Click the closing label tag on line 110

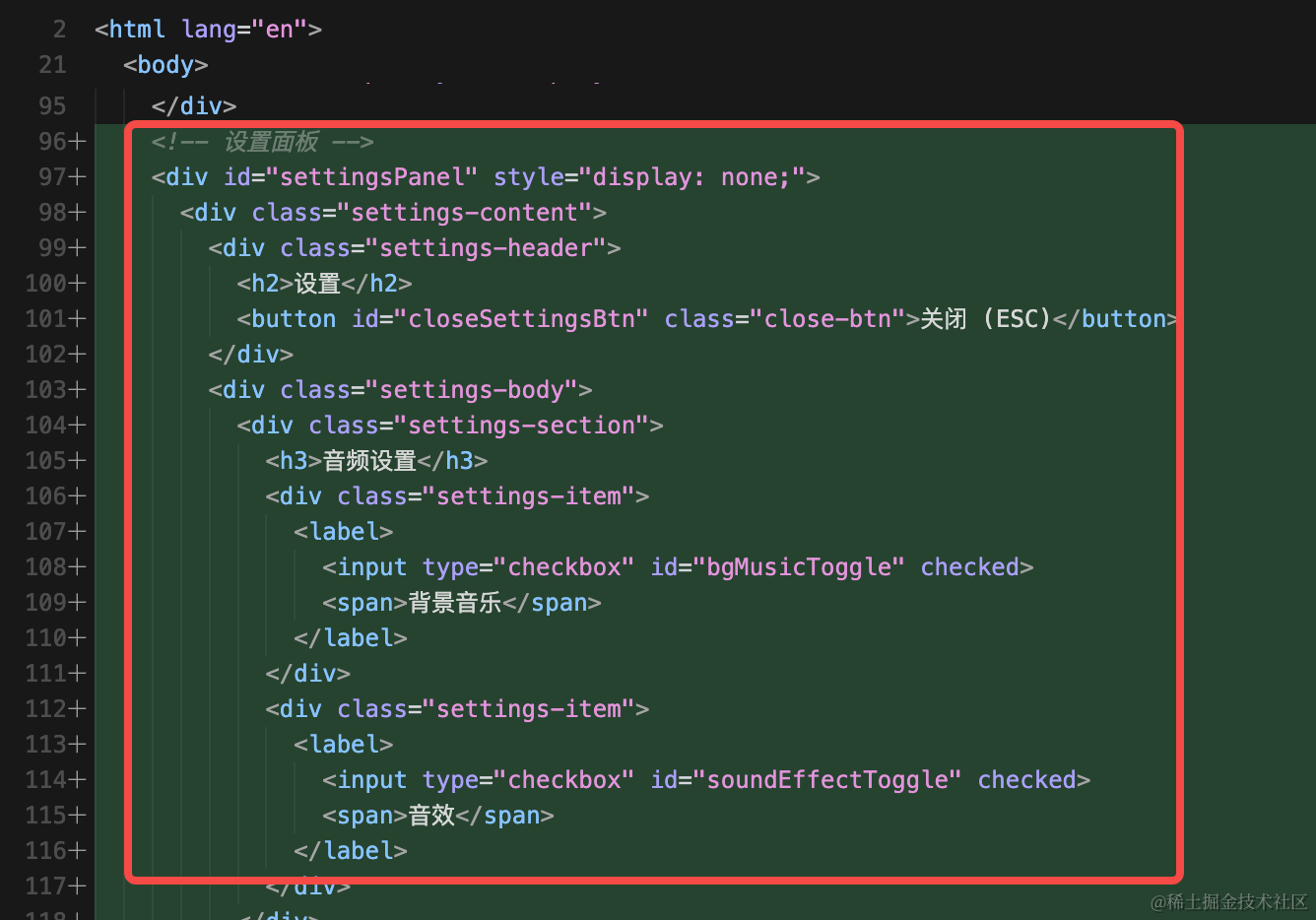point(351,638)
